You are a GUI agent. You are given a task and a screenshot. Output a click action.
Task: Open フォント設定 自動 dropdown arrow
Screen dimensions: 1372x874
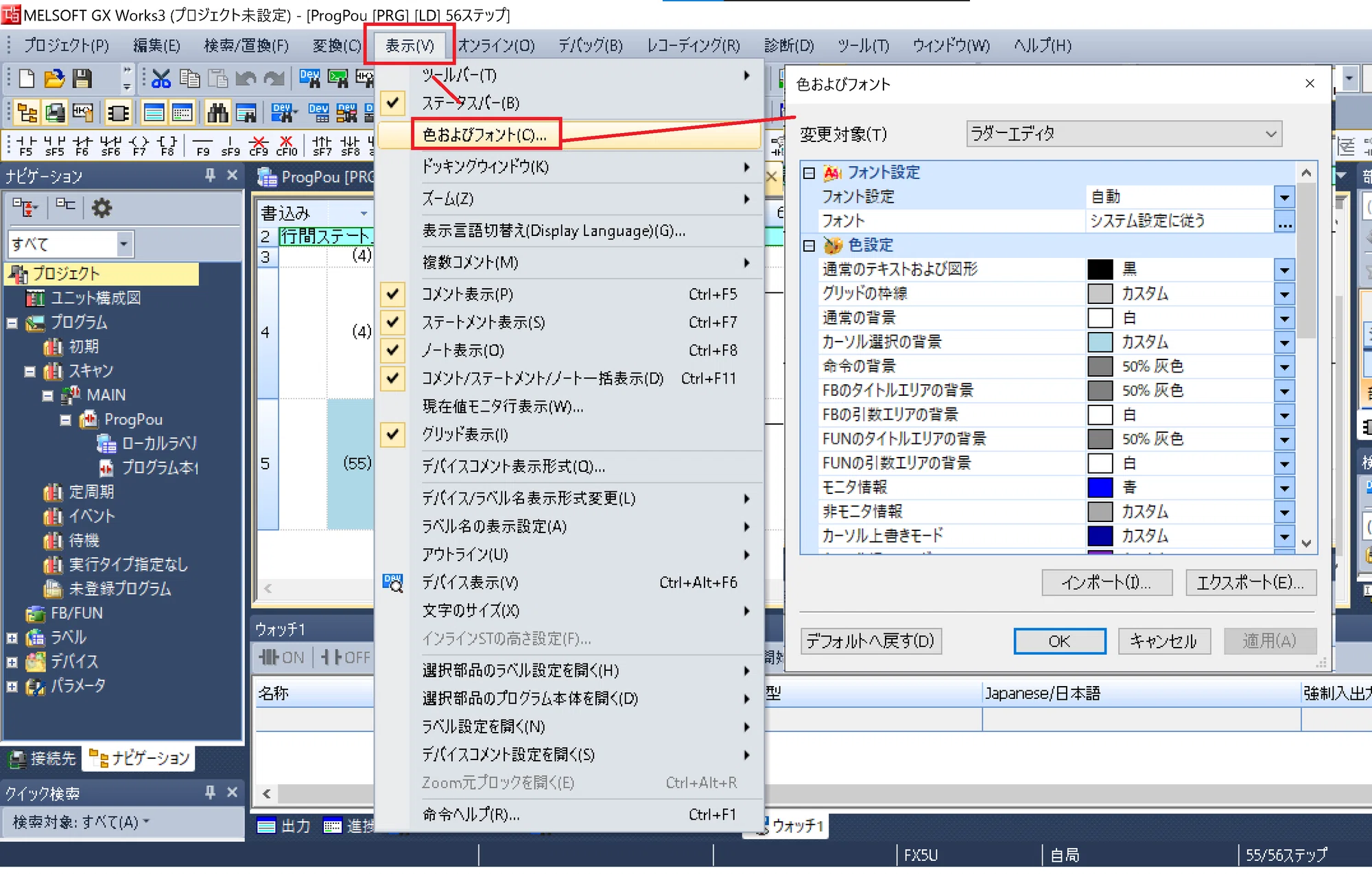tap(1284, 198)
